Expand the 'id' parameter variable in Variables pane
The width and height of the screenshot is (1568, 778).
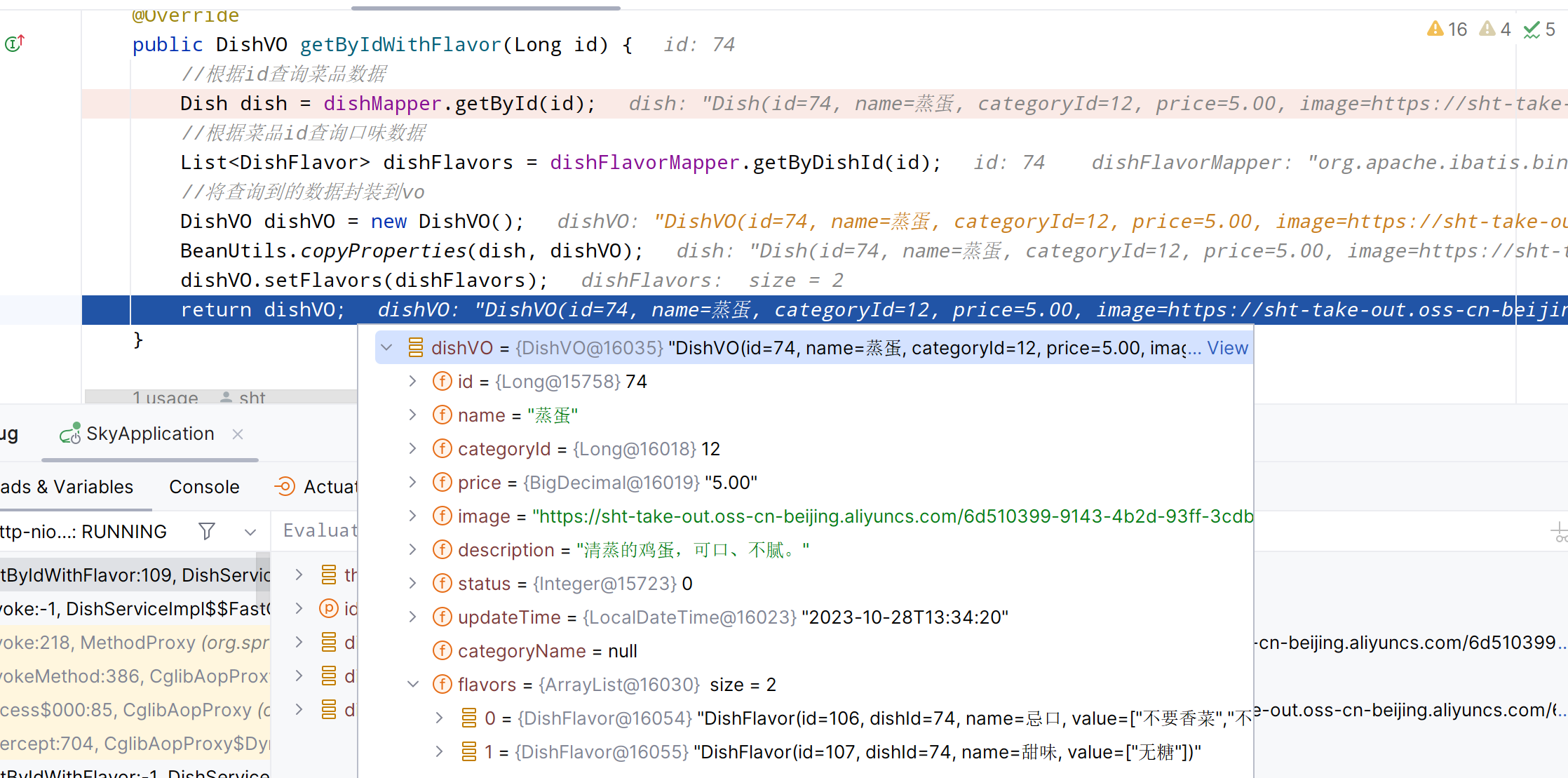(299, 608)
